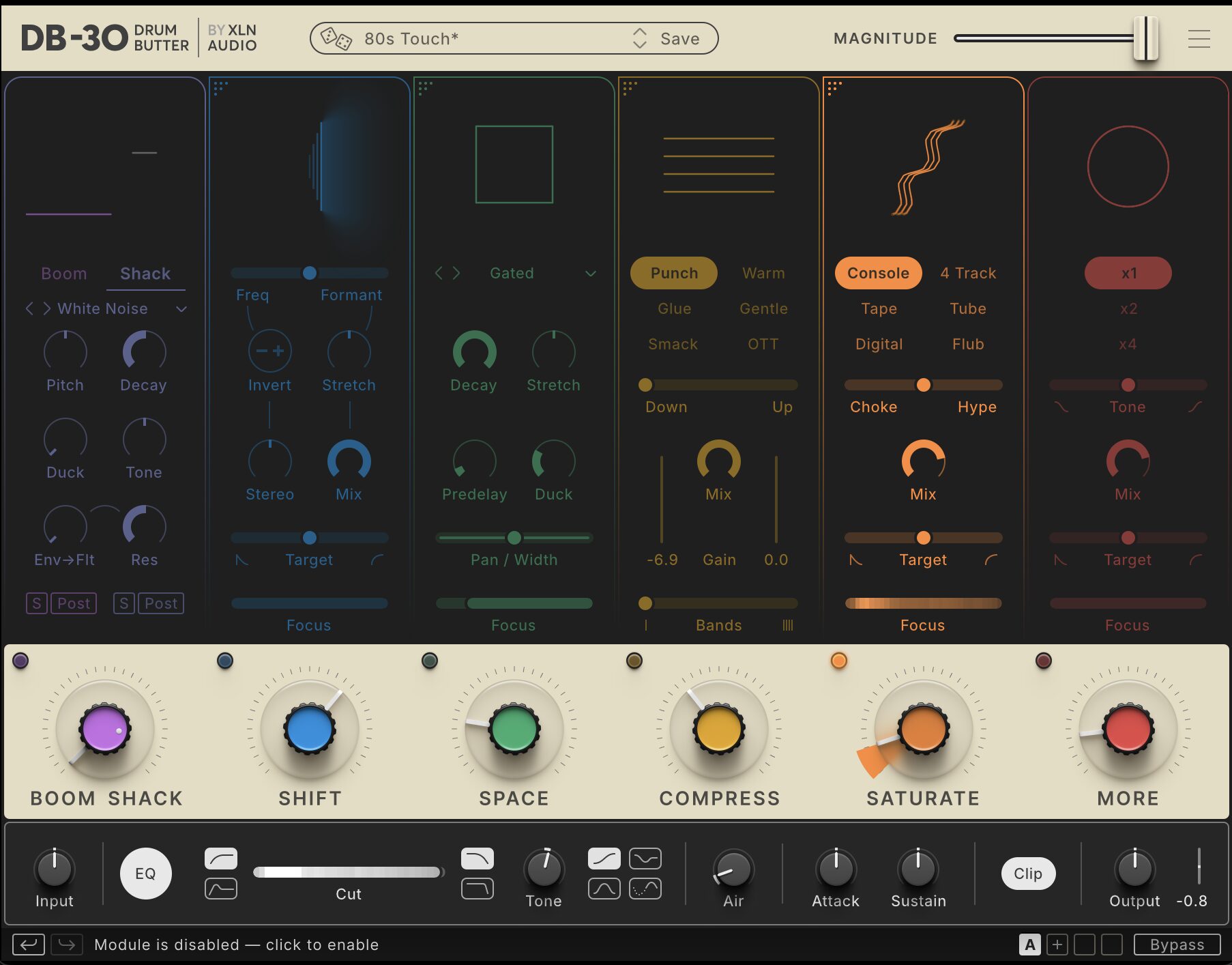Open the hamburger menu in the header
This screenshot has width=1232, height=965.
coord(1199,39)
